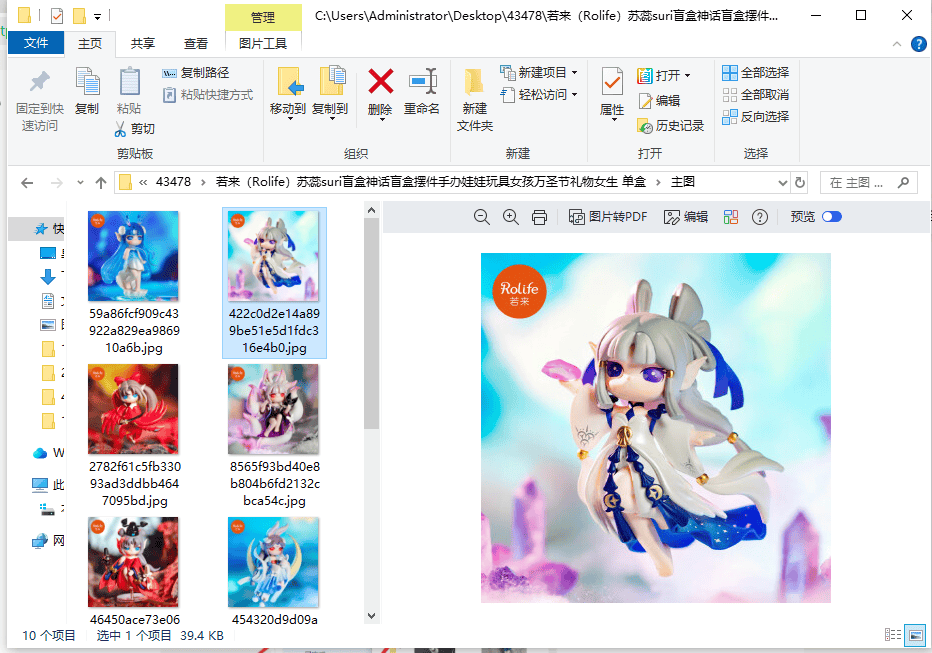This screenshot has width=932, height=653.
Task: Open preview help question mark
Action: click(760, 217)
